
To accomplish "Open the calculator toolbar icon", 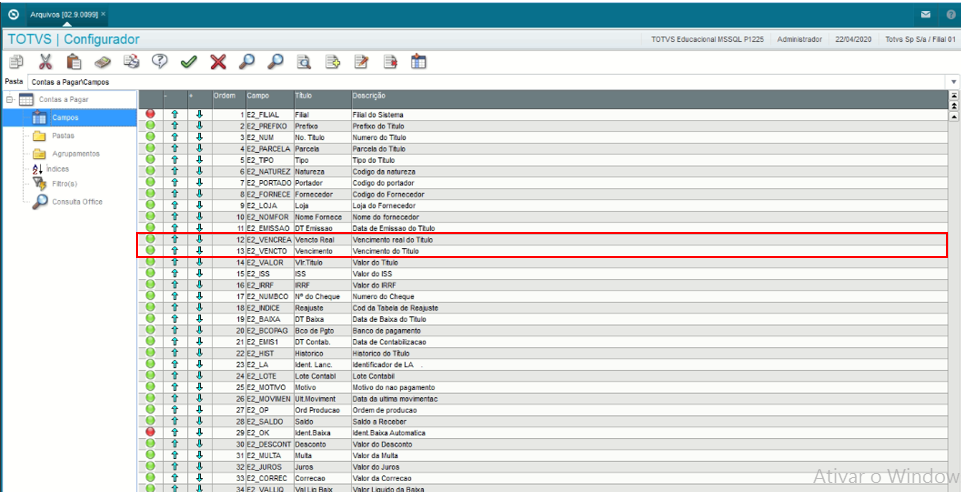I will coord(102,62).
